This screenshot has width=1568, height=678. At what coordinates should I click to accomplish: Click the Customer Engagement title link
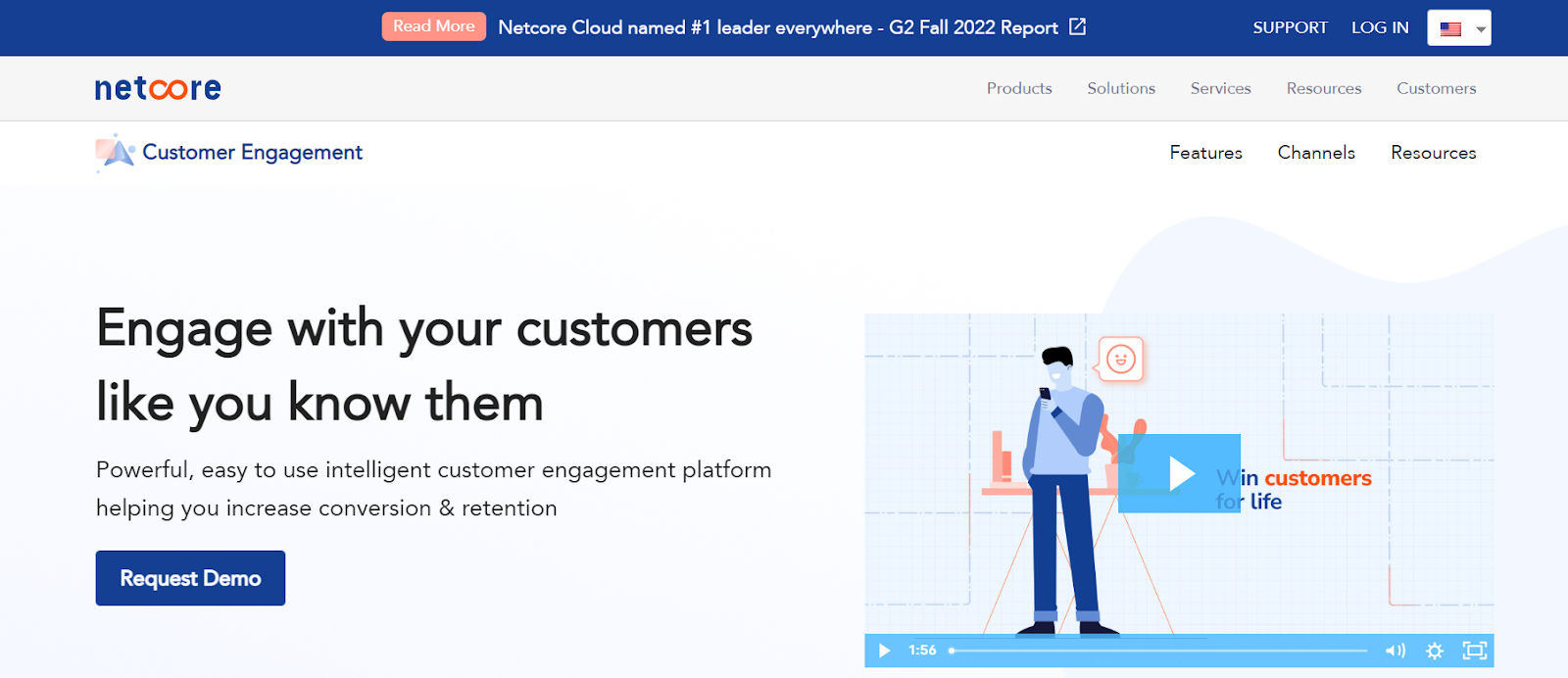252,152
